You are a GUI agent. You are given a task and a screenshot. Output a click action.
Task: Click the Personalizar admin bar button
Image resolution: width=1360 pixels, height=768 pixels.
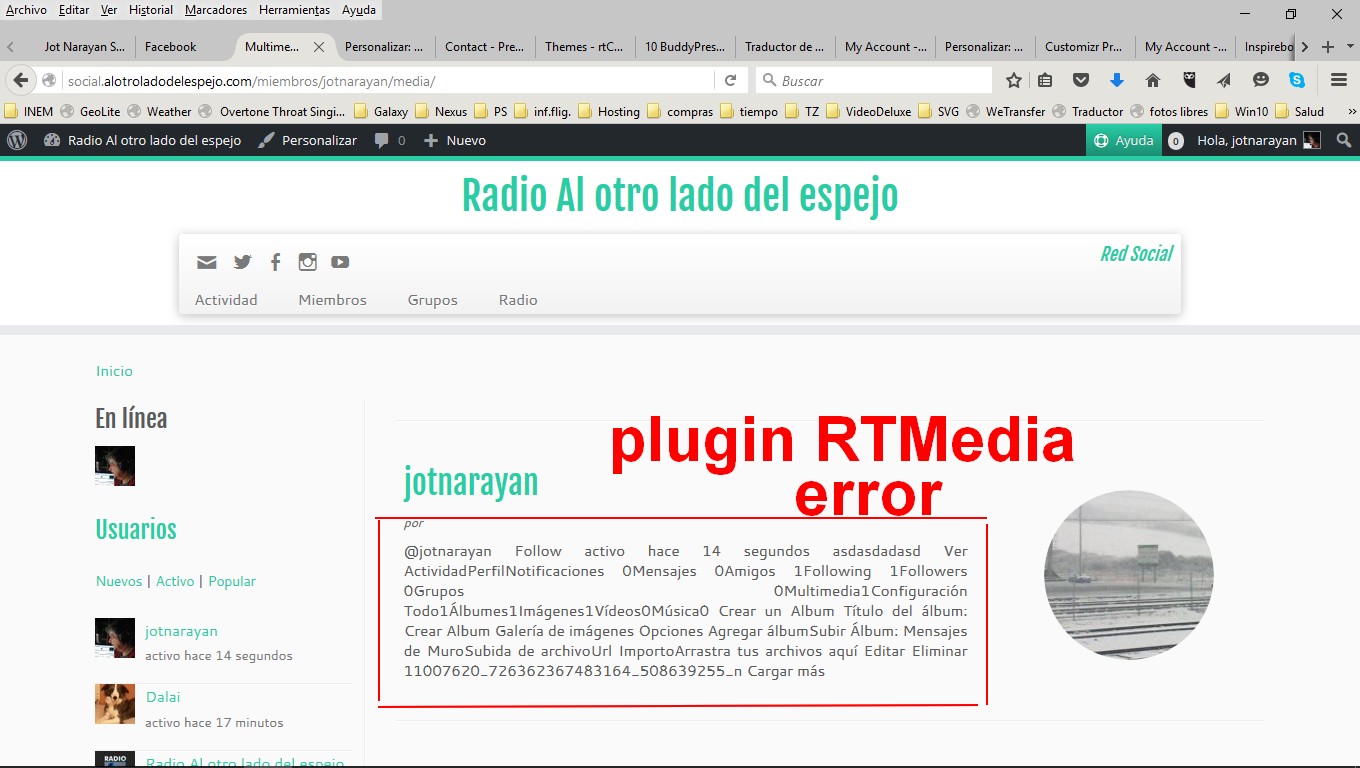(x=308, y=141)
